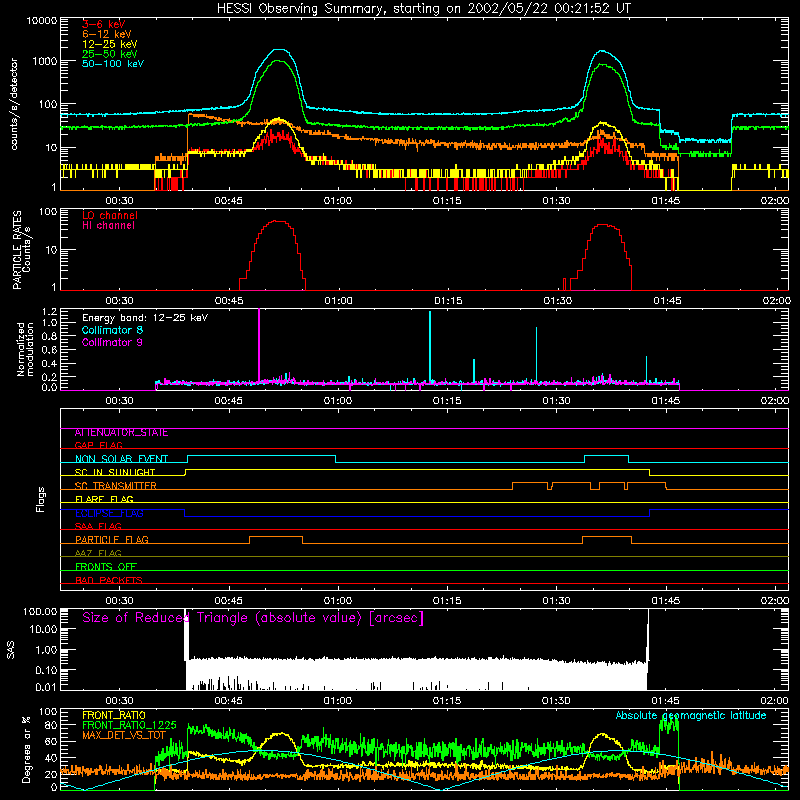
Task: Click the Size of Reduced Triangle title
Action: coord(253,618)
